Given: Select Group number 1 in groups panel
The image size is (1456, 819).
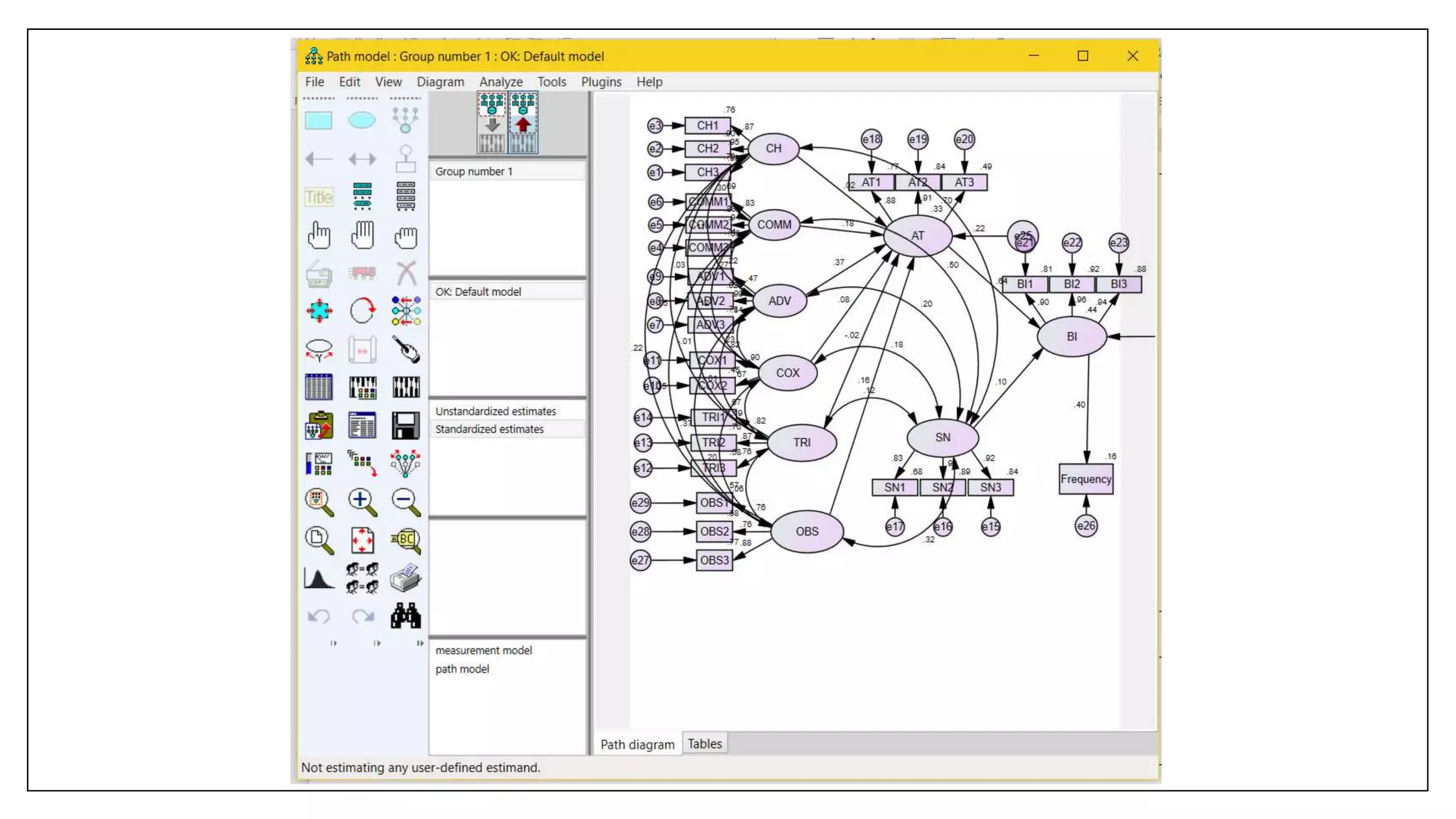Looking at the screenshot, I should click(x=473, y=171).
